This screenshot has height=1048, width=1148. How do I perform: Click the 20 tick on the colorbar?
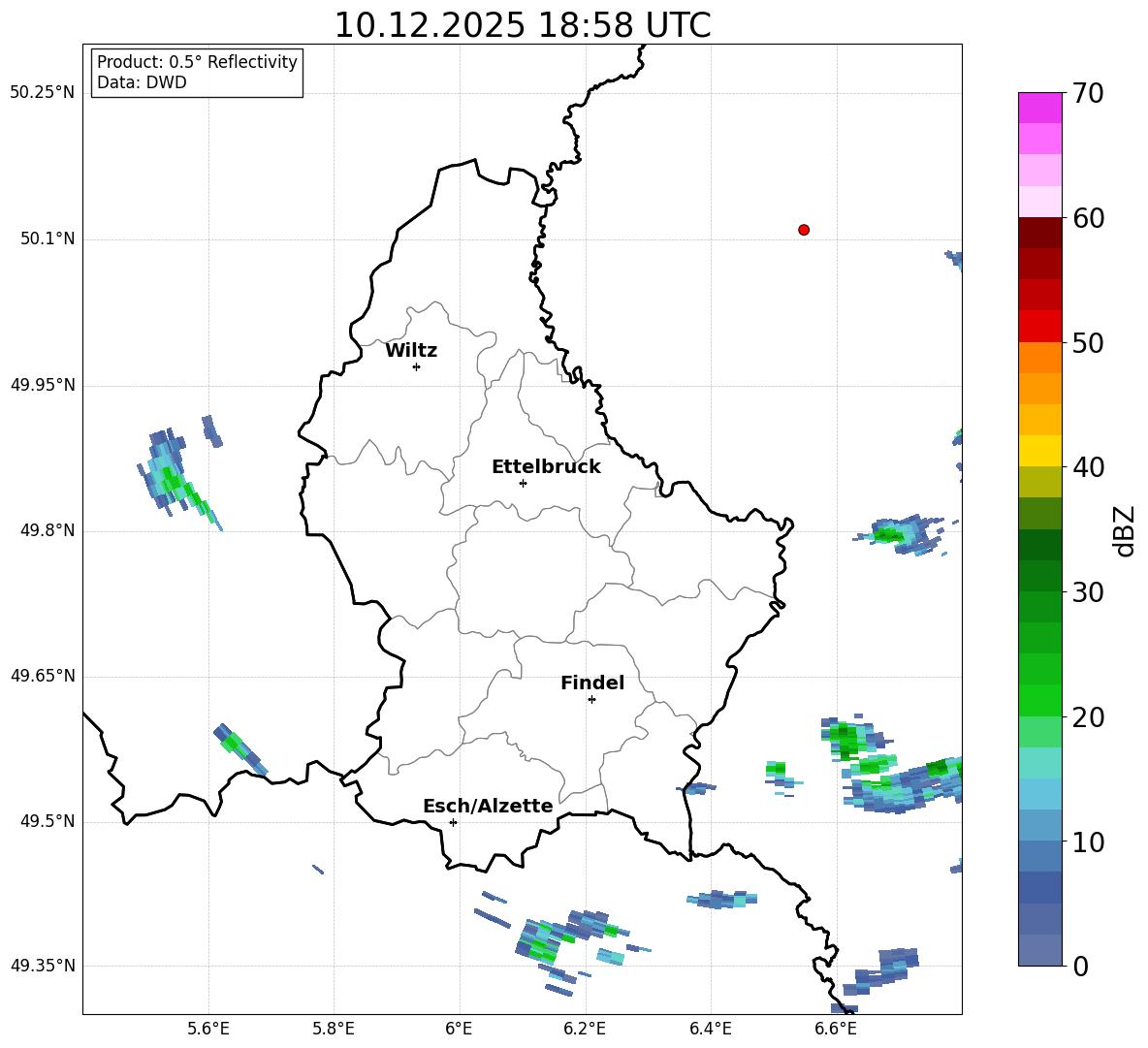(1088, 716)
